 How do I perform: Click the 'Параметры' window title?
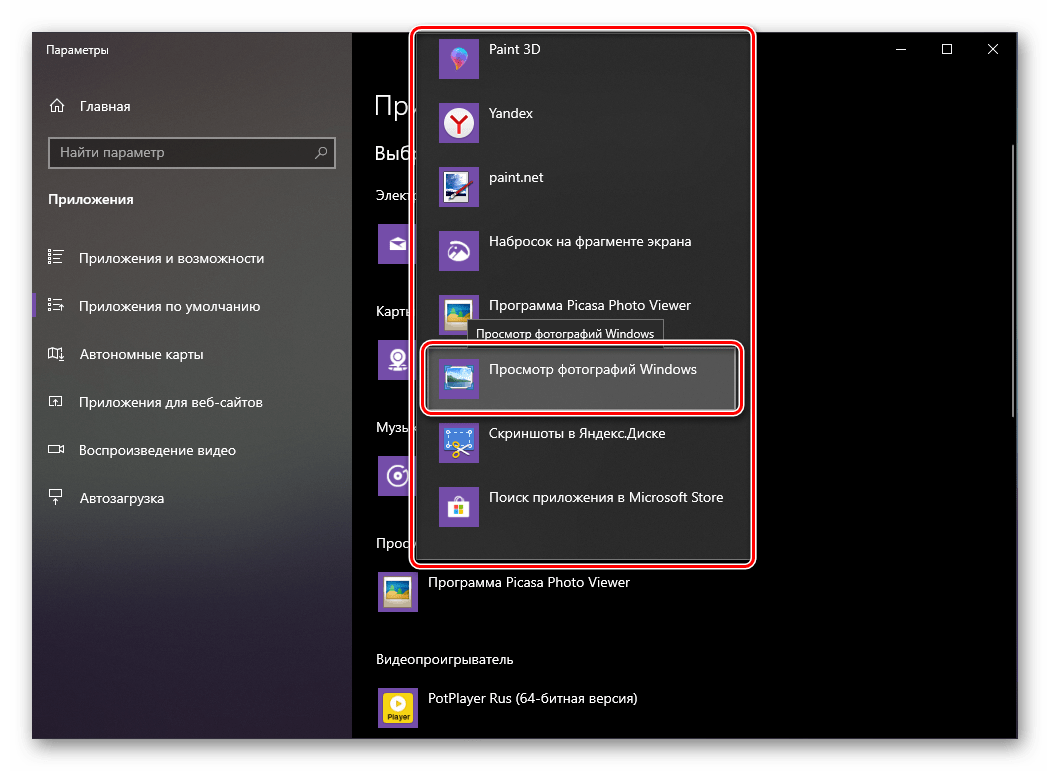[x=77, y=50]
